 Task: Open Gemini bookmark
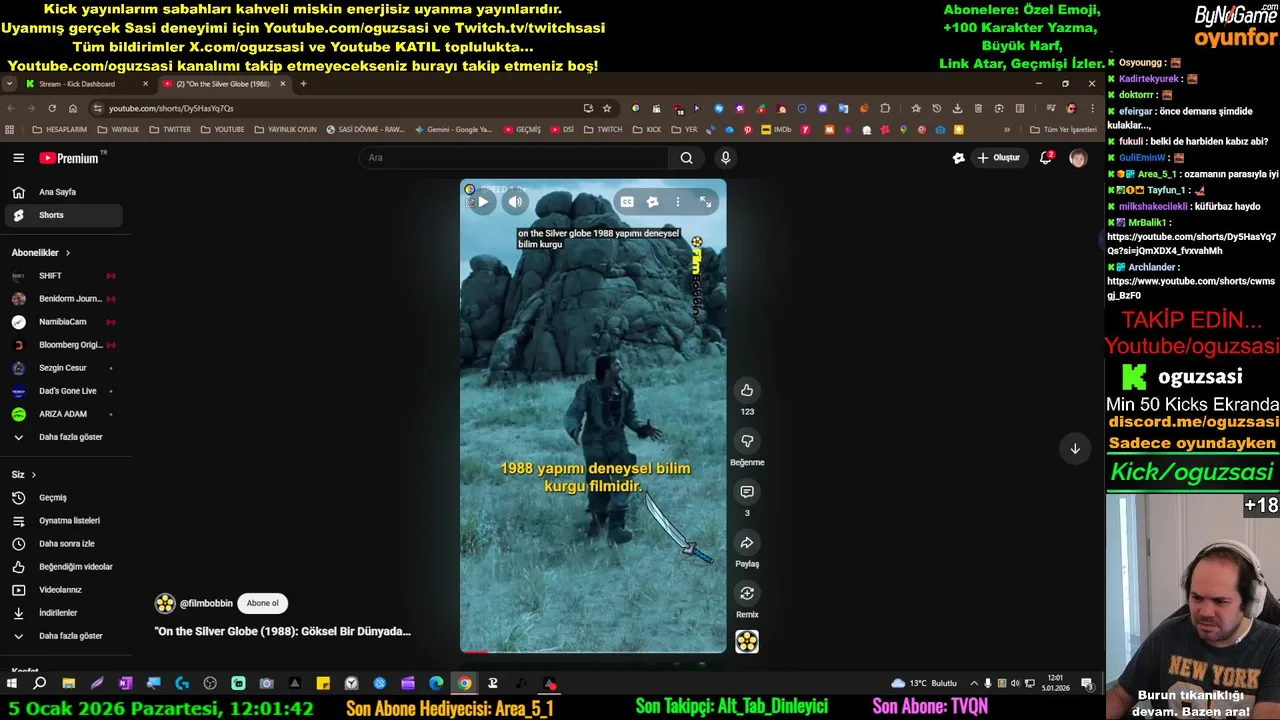[453, 130]
